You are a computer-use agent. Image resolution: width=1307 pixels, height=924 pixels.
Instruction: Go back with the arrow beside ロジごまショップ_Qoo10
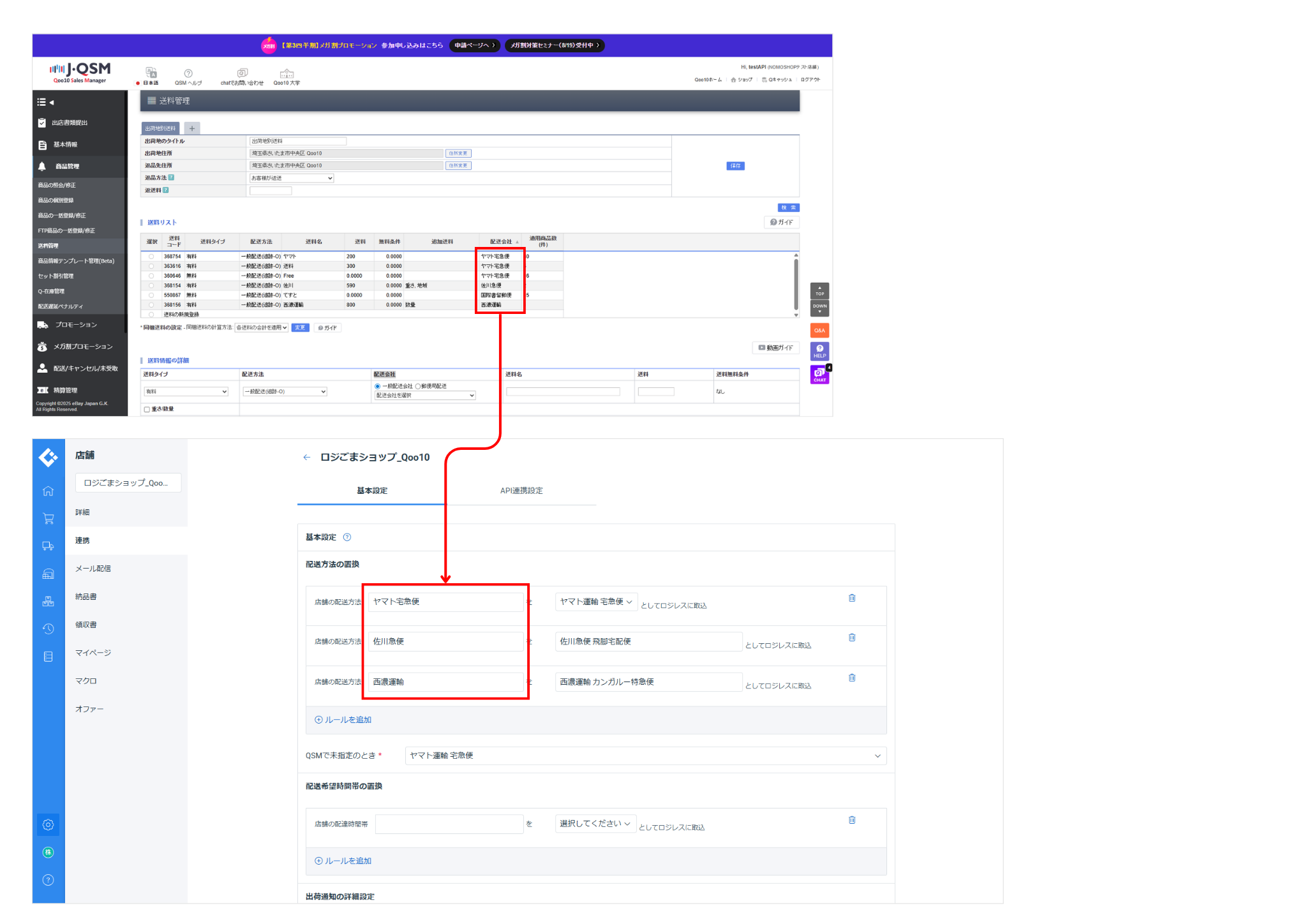307,458
